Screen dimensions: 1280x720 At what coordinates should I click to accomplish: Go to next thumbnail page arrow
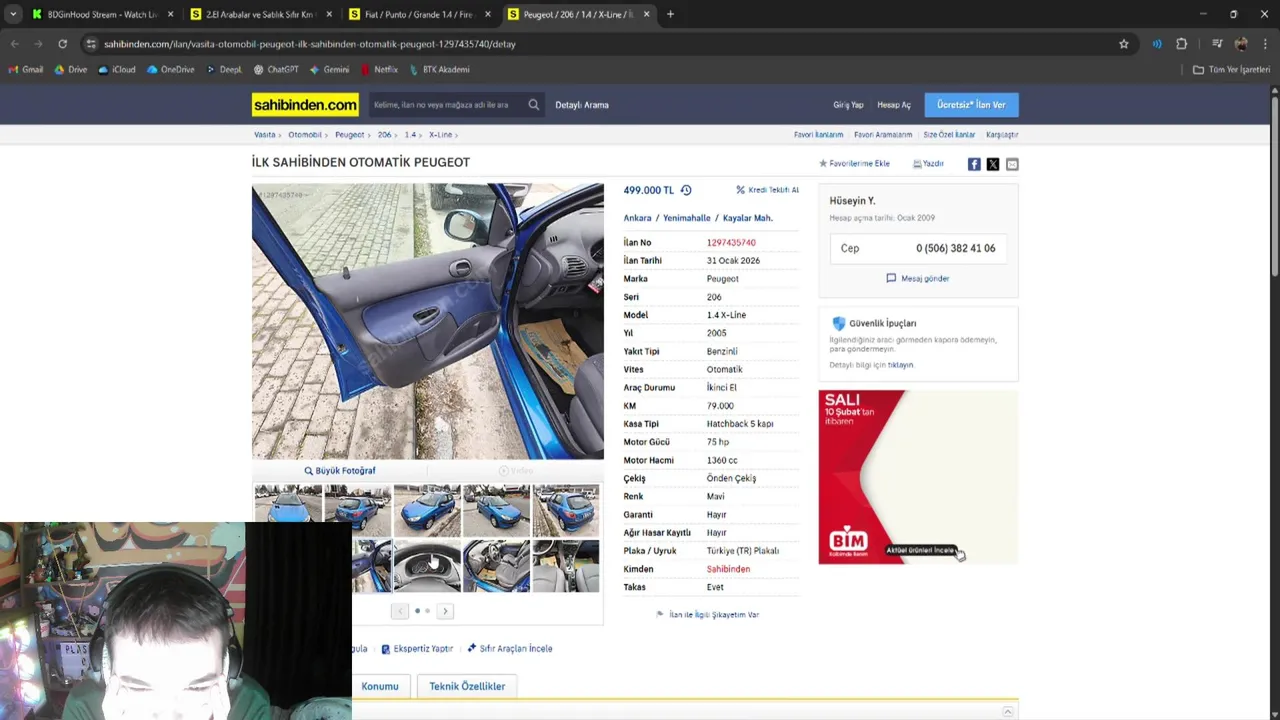[445, 611]
